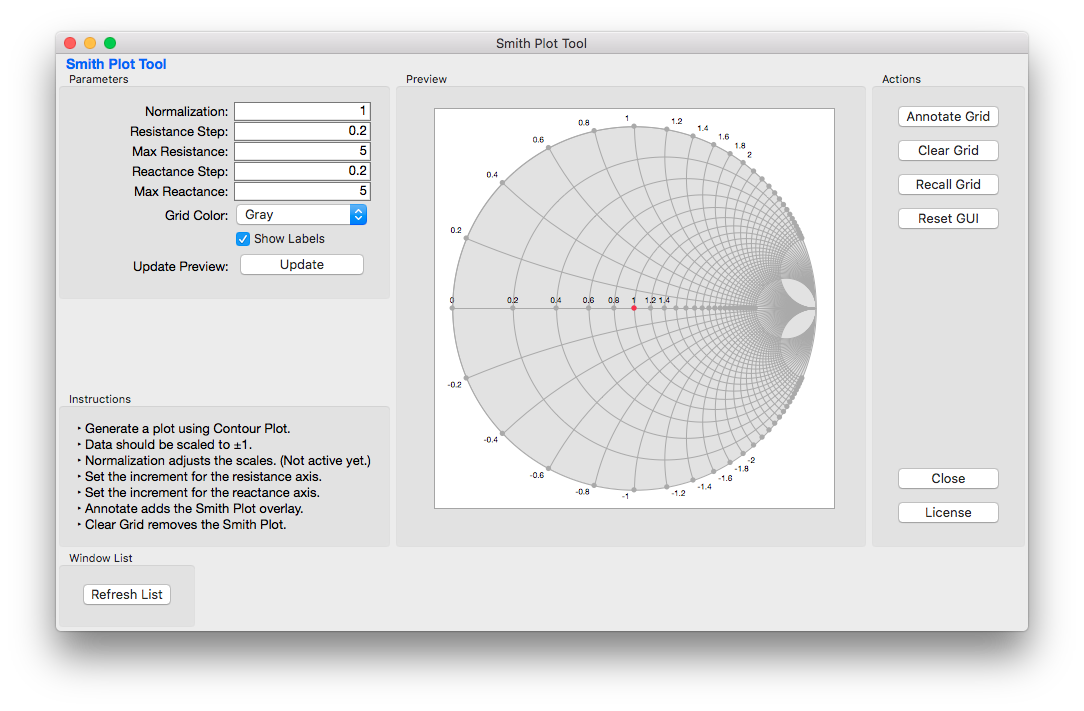
Task: Activate the Recall Grid action
Action: click(947, 184)
